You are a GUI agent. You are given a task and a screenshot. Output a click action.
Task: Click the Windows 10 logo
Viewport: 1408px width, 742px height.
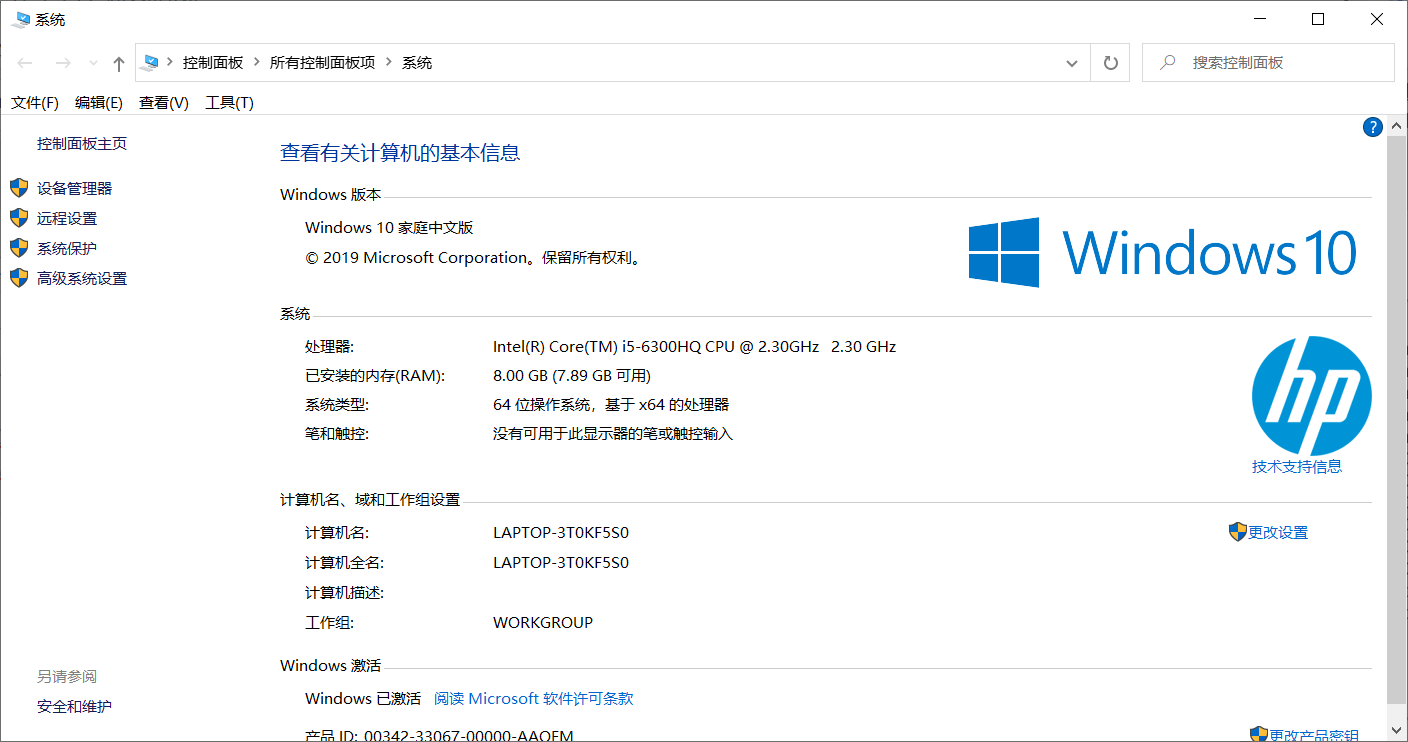(x=1162, y=252)
